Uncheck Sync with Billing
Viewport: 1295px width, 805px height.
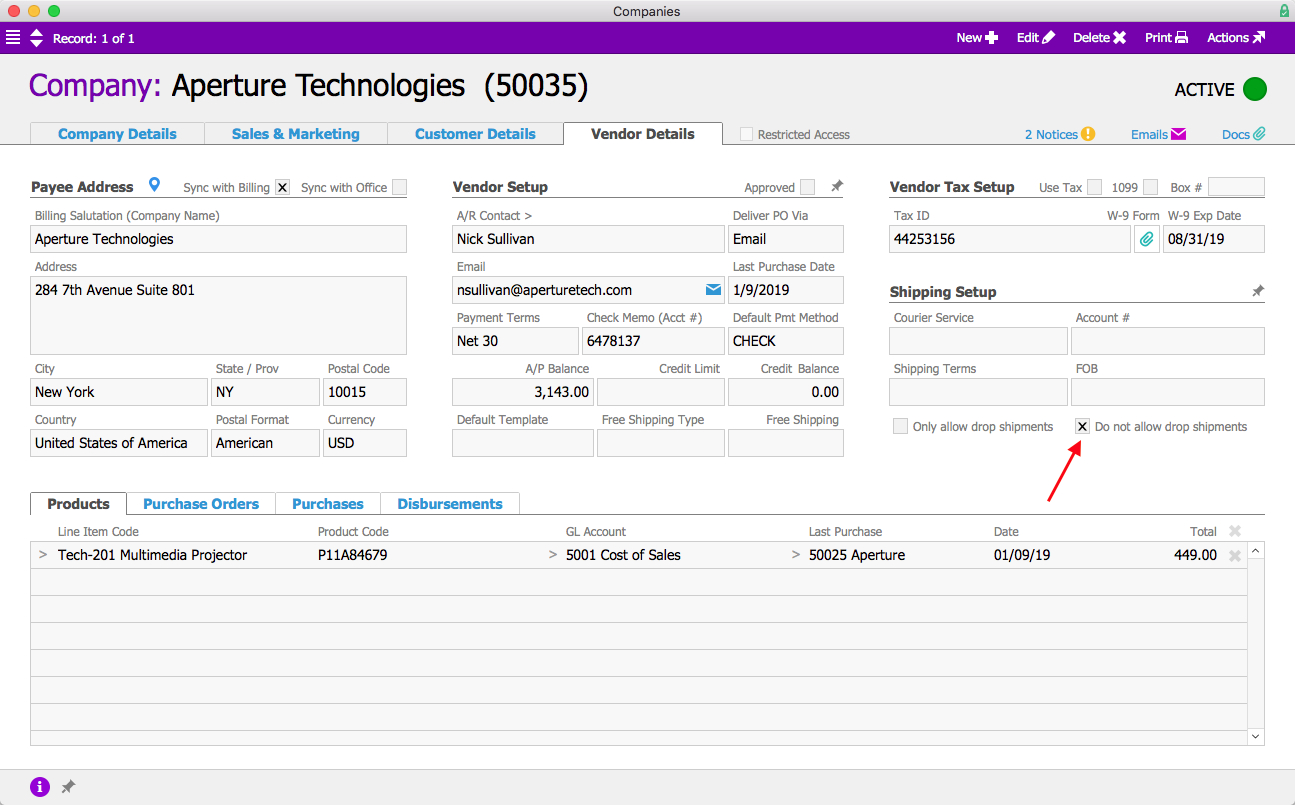[x=282, y=187]
